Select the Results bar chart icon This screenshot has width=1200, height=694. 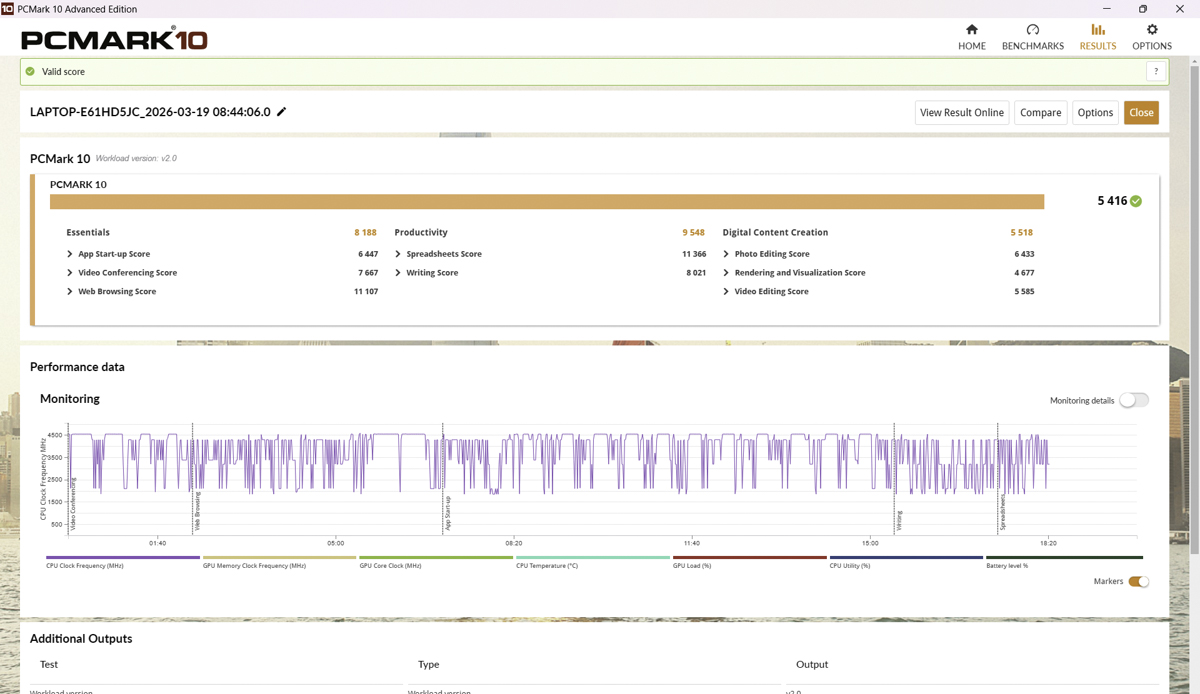tap(1097, 30)
